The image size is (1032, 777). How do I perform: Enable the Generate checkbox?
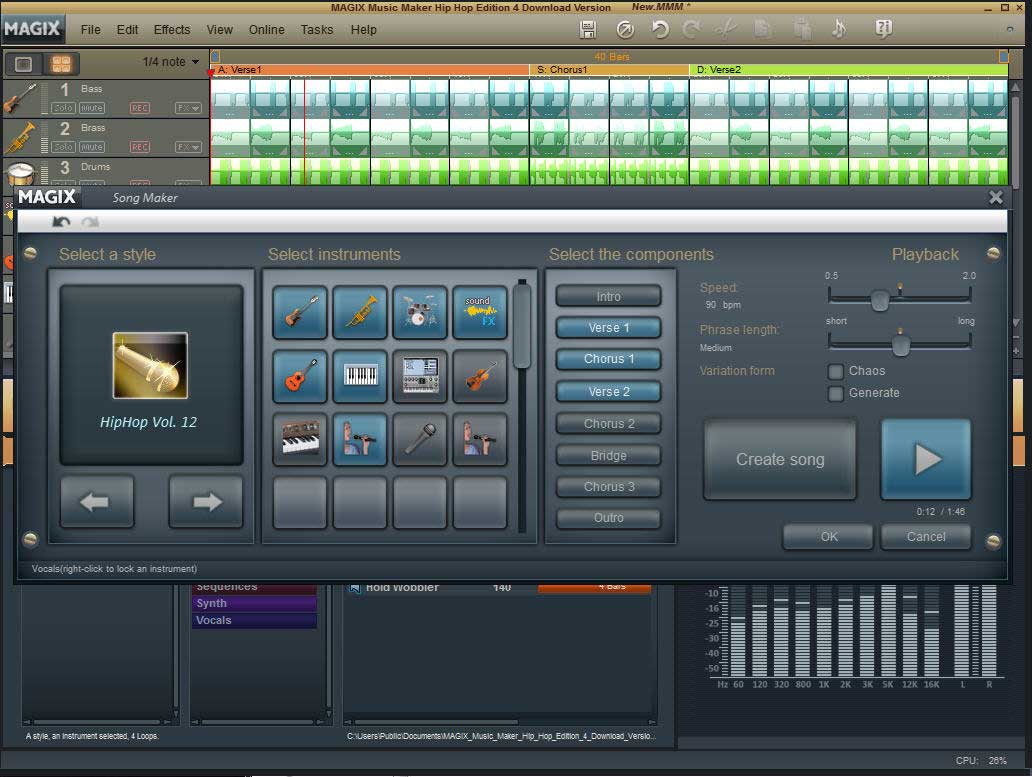pos(836,394)
